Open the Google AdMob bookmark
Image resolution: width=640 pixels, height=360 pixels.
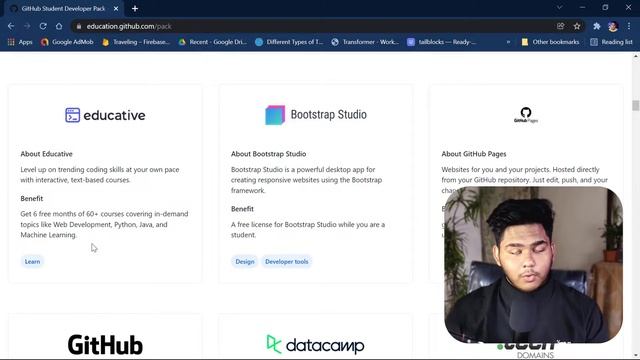[67, 42]
